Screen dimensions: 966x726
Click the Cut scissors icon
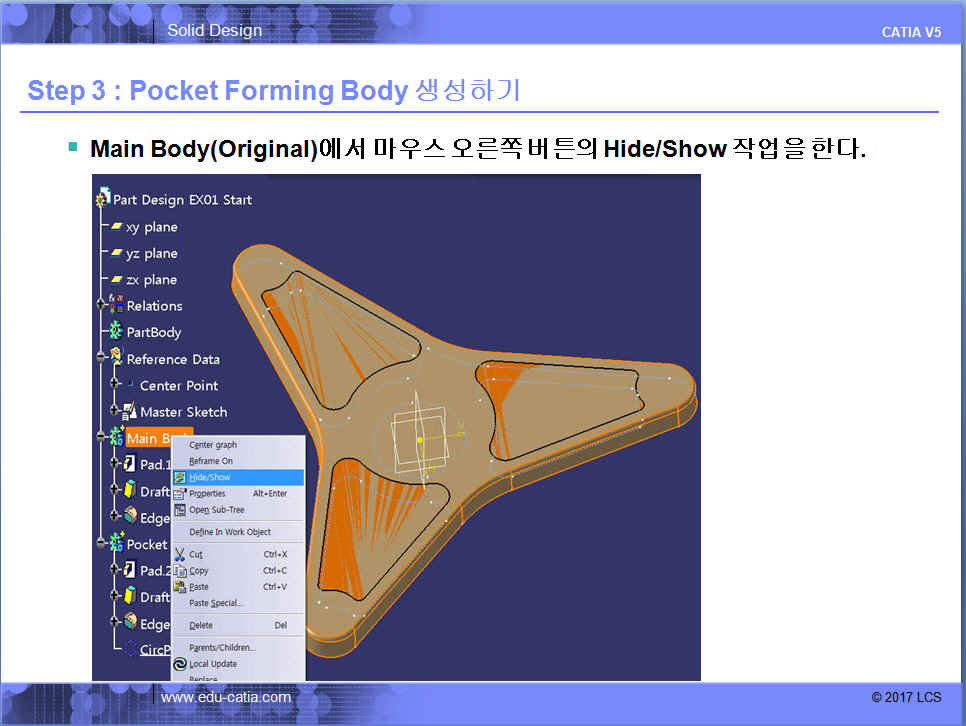pos(180,554)
